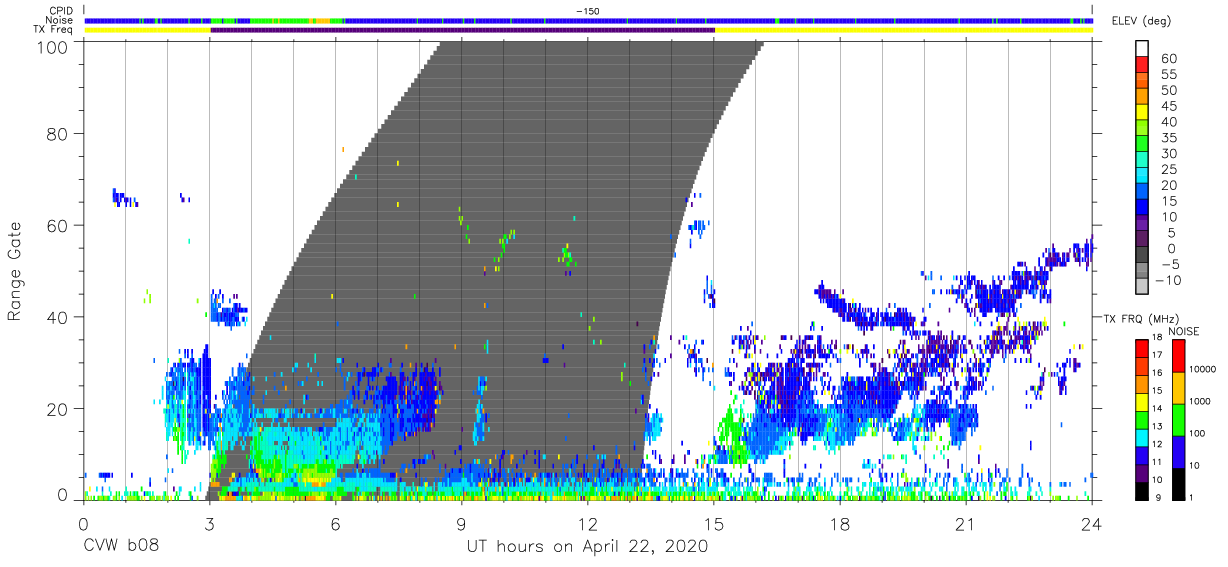Click the x-axis tick label '6'

coord(335,524)
